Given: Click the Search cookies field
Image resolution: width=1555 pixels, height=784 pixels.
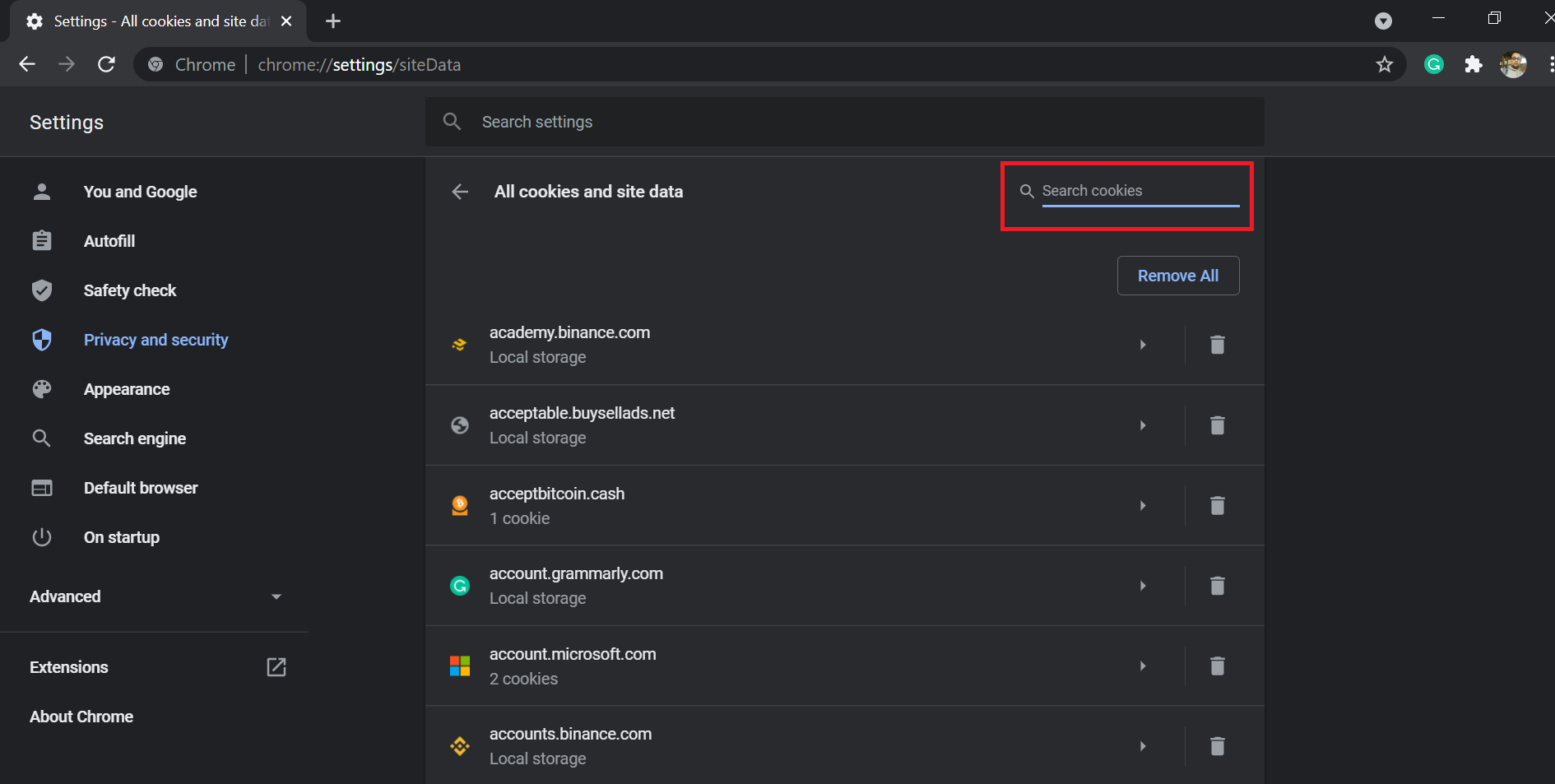Looking at the screenshot, I should pyautogui.click(x=1140, y=191).
